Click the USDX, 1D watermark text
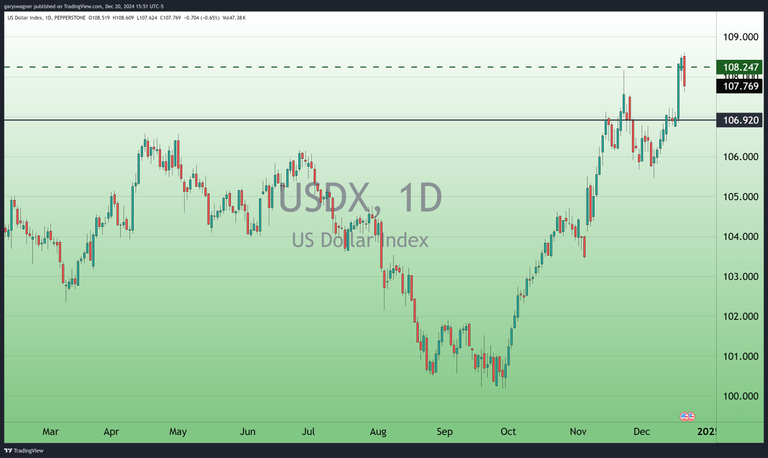This screenshot has height=458, width=768. coord(359,198)
